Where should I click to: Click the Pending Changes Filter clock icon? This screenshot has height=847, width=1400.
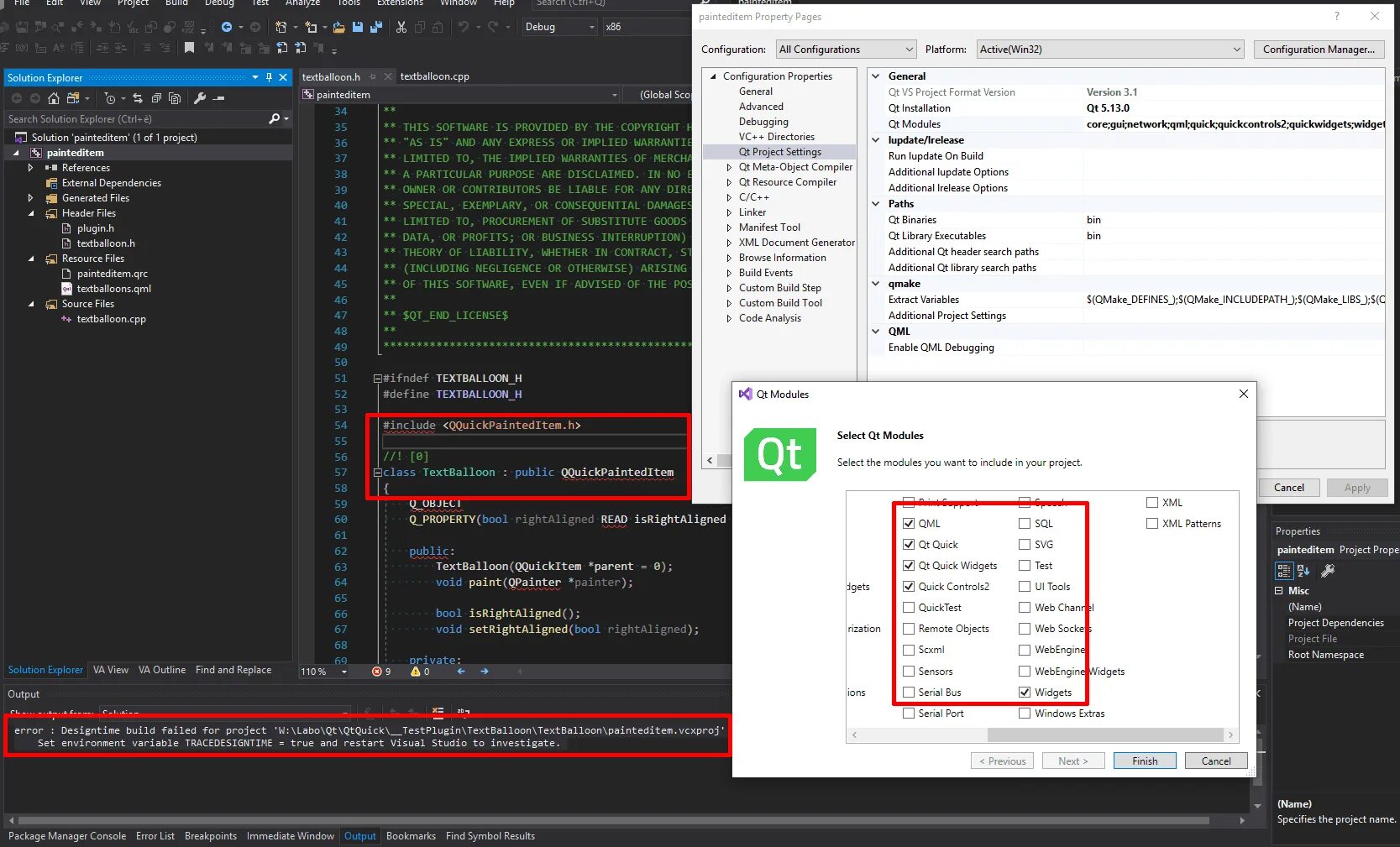point(110,98)
